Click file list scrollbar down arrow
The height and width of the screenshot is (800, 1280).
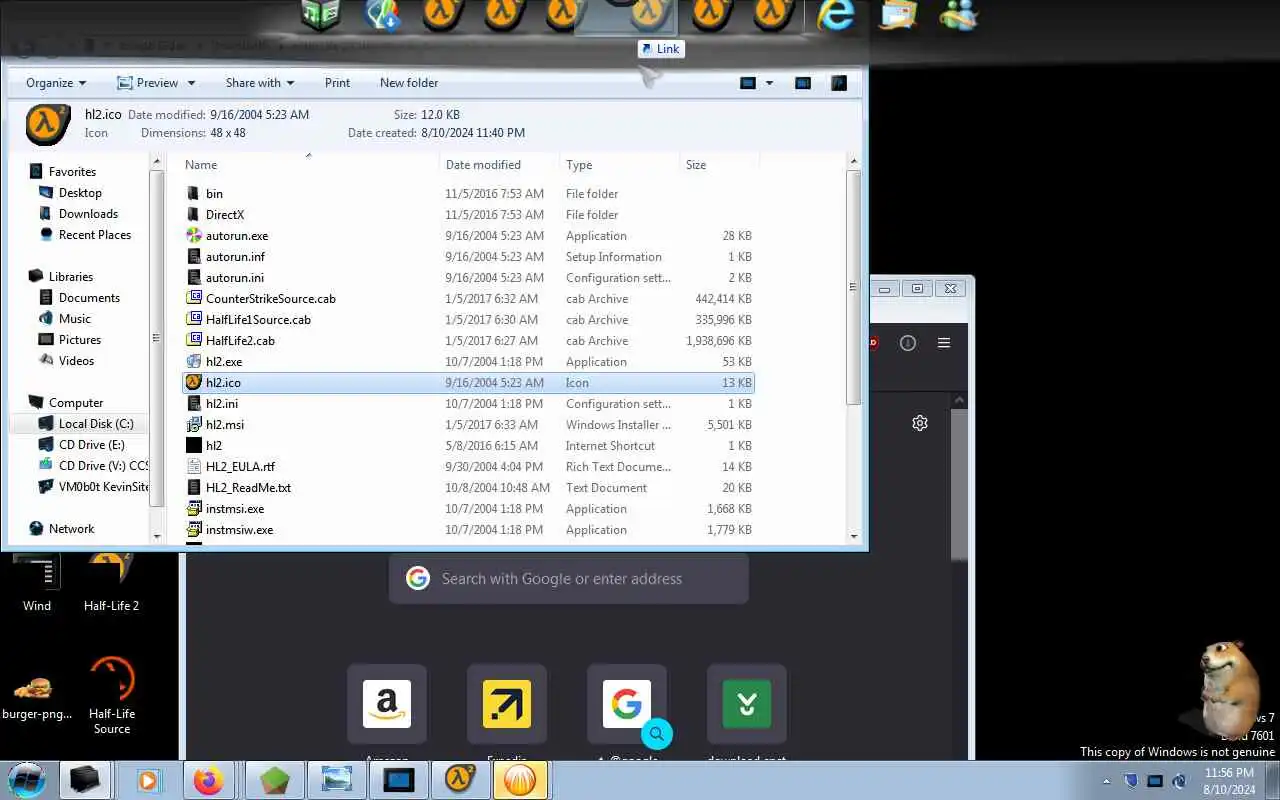coord(854,537)
